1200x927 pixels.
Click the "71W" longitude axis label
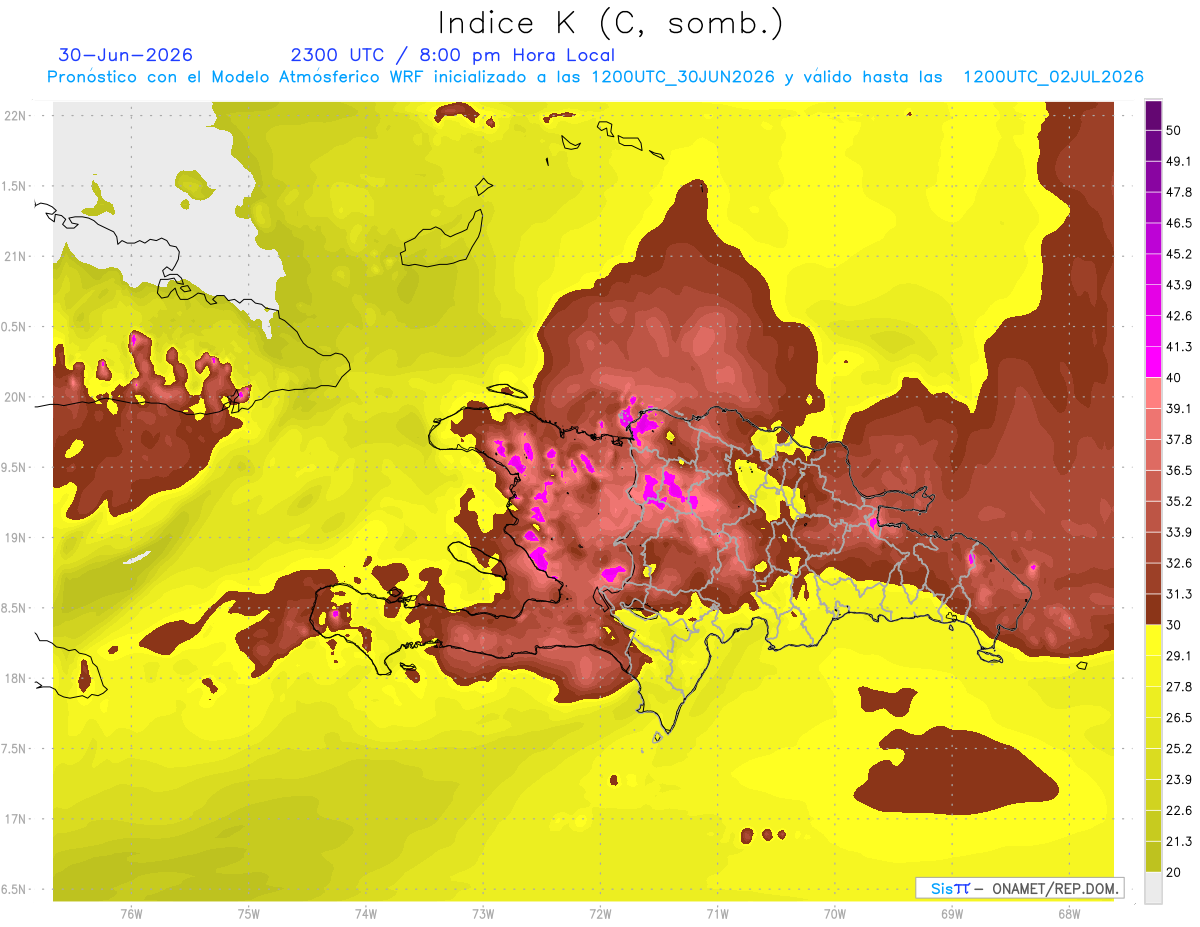coord(717,914)
